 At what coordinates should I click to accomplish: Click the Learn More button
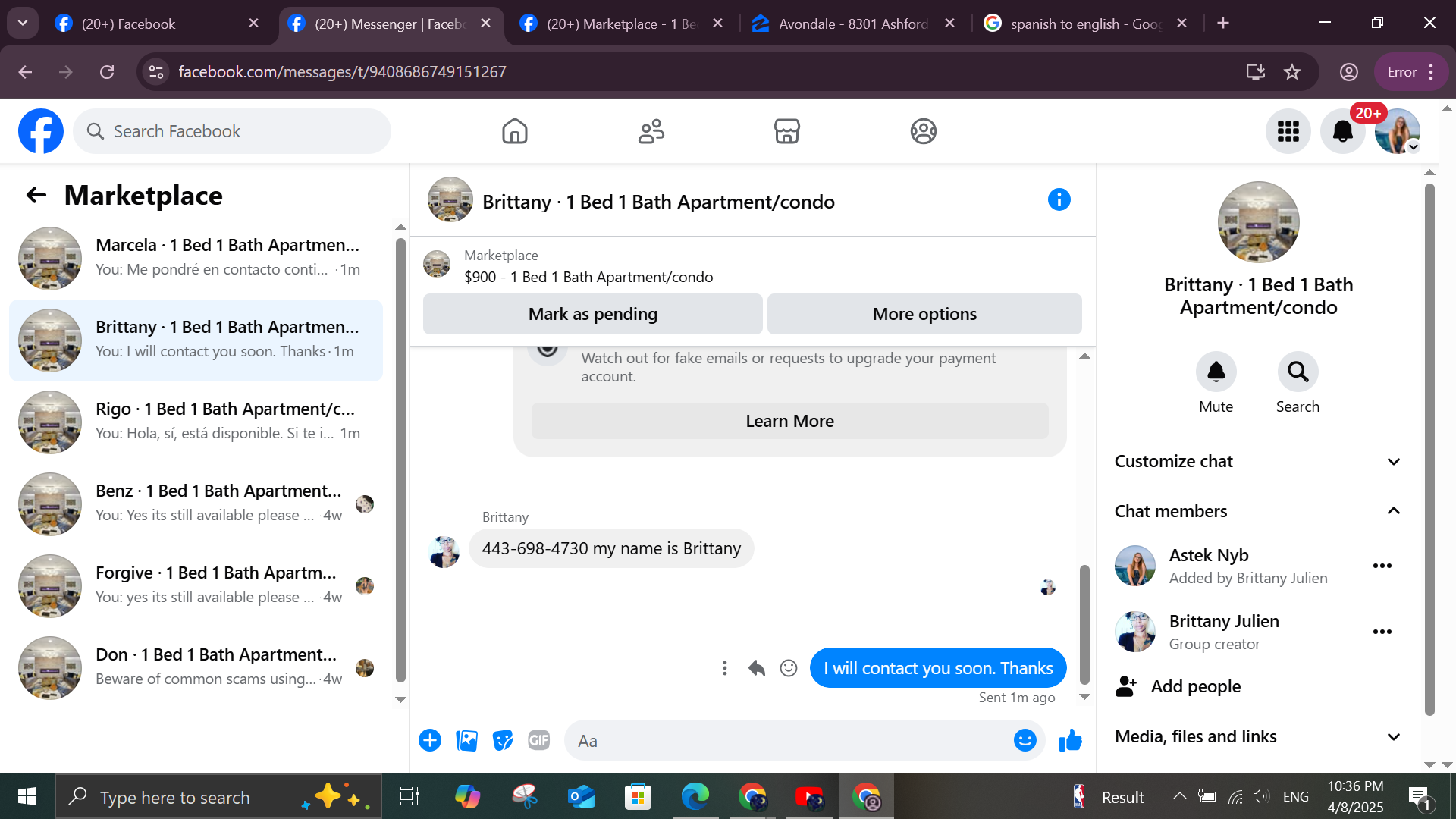coord(789,421)
